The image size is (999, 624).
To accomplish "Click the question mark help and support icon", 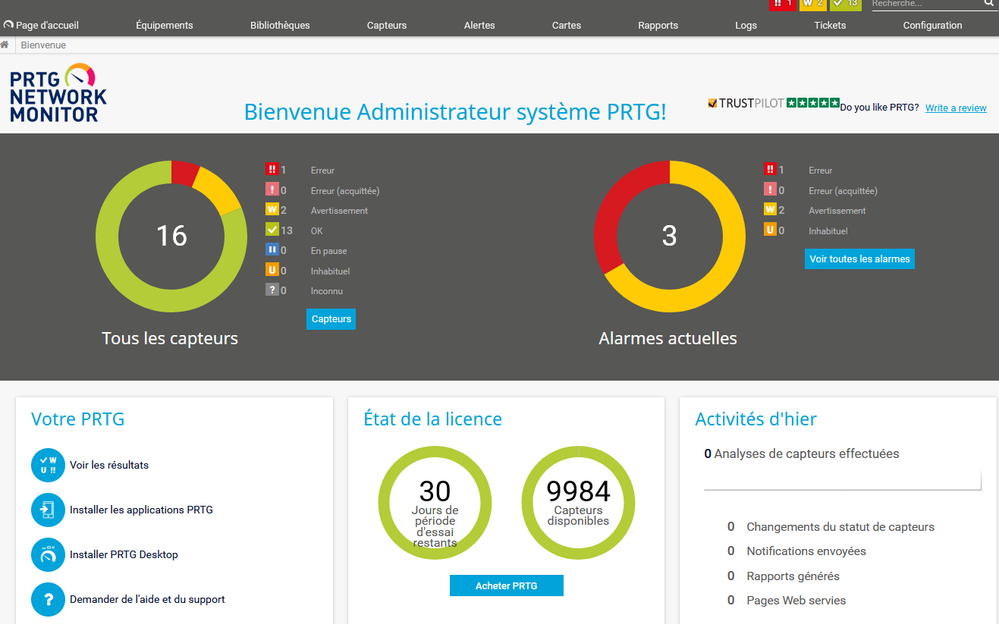I will [x=48, y=599].
